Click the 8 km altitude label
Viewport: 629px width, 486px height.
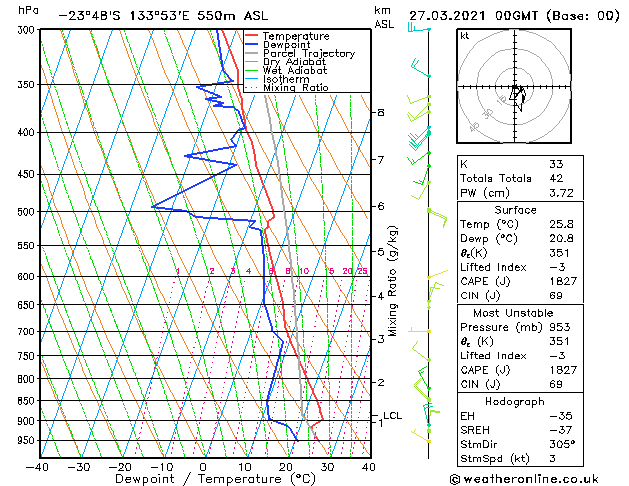point(381,112)
